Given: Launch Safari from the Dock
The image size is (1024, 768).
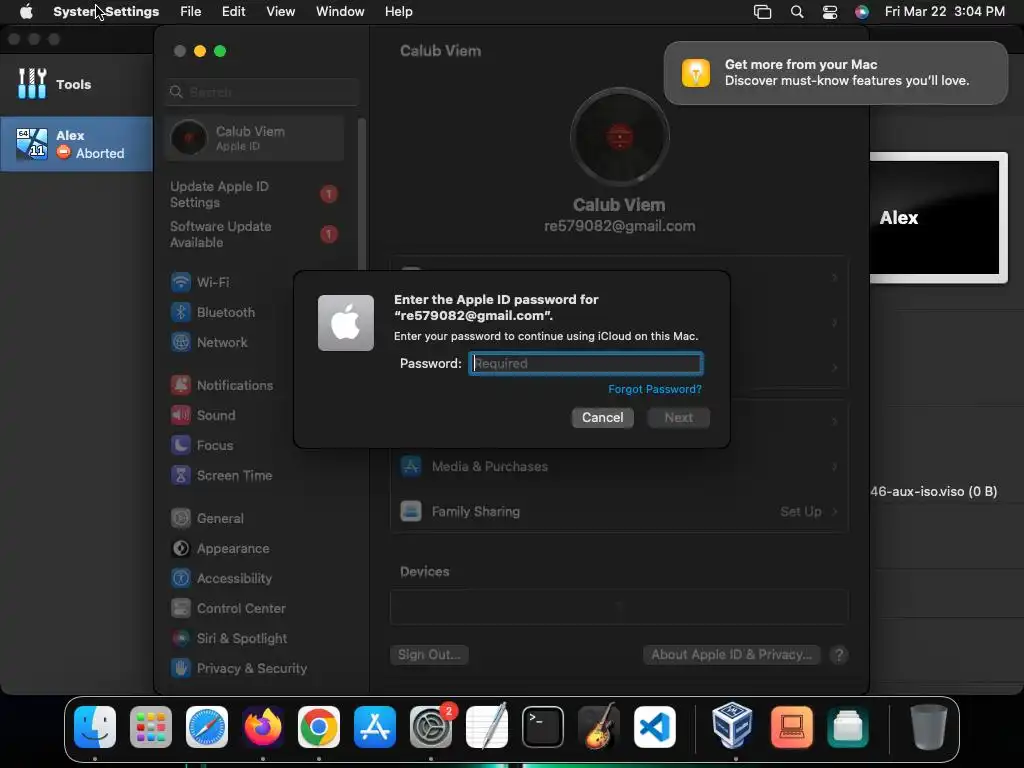Looking at the screenshot, I should click(x=207, y=727).
